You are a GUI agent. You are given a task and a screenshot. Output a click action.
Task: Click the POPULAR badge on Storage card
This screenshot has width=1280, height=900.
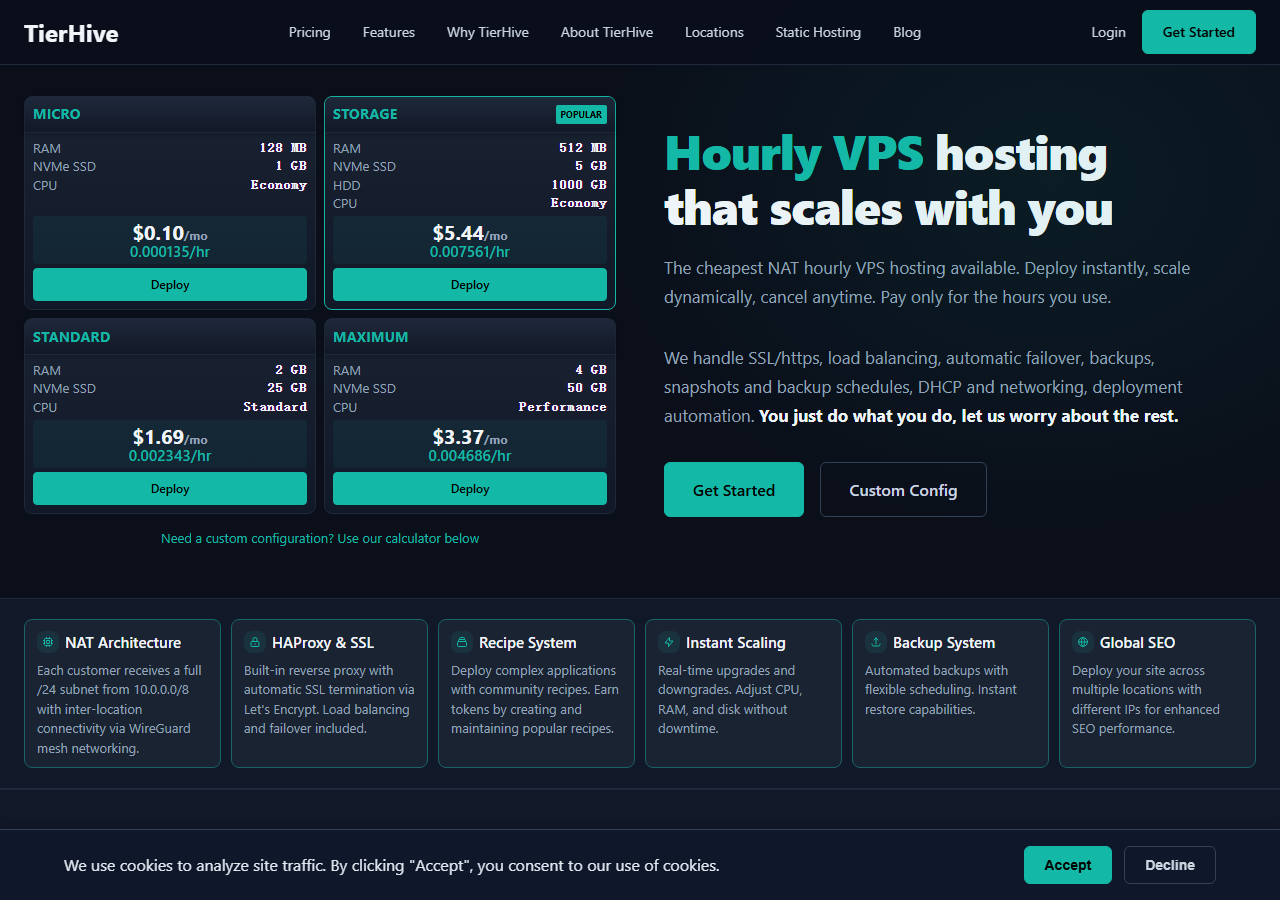click(581, 114)
